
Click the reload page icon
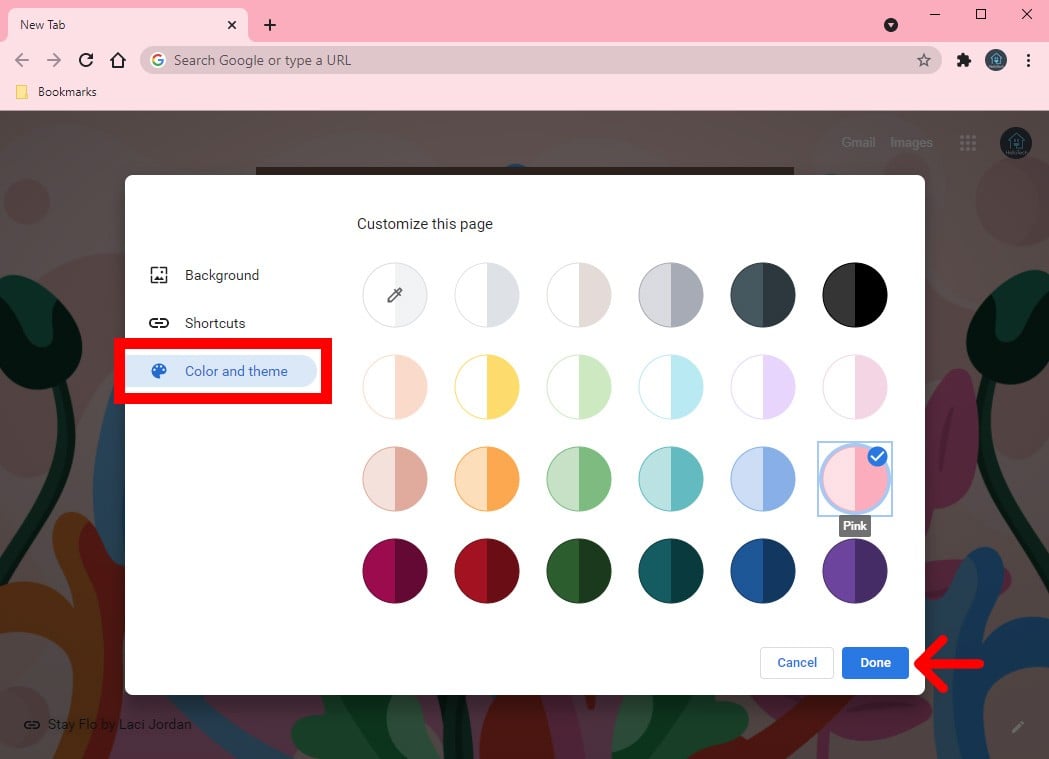pyautogui.click(x=86, y=60)
